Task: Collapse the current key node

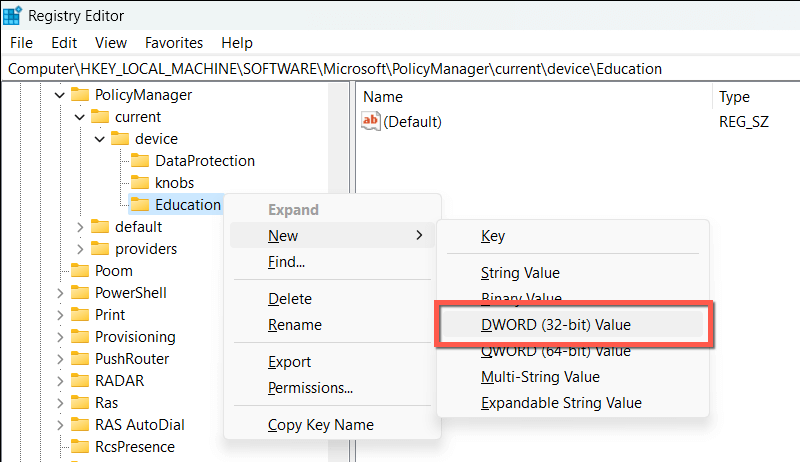Action: [80, 117]
